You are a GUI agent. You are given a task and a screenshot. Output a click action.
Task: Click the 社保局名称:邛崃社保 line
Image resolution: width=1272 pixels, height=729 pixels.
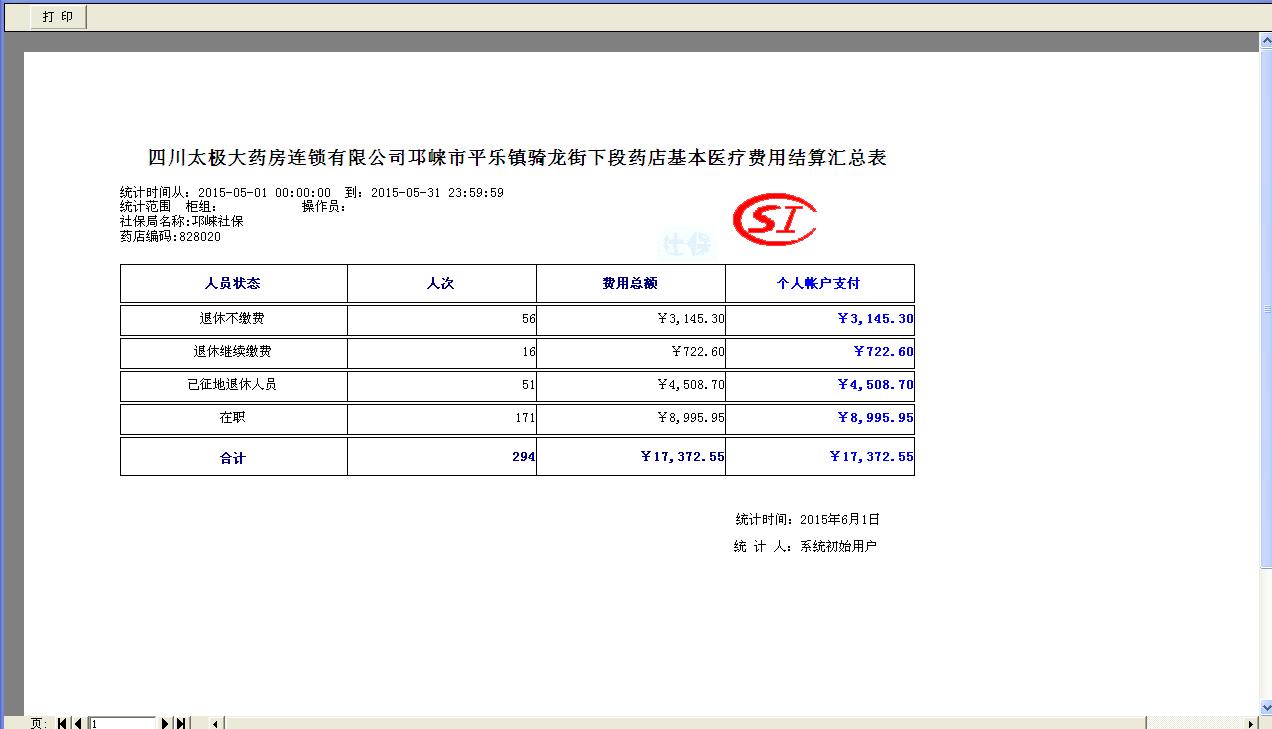(x=182, y=222)
